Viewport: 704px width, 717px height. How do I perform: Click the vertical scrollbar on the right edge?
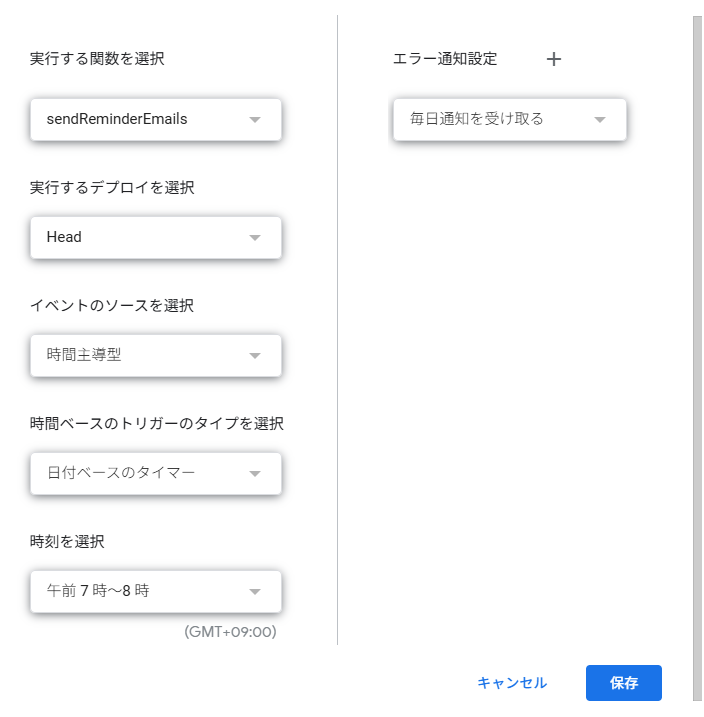[x=698, y=358]
